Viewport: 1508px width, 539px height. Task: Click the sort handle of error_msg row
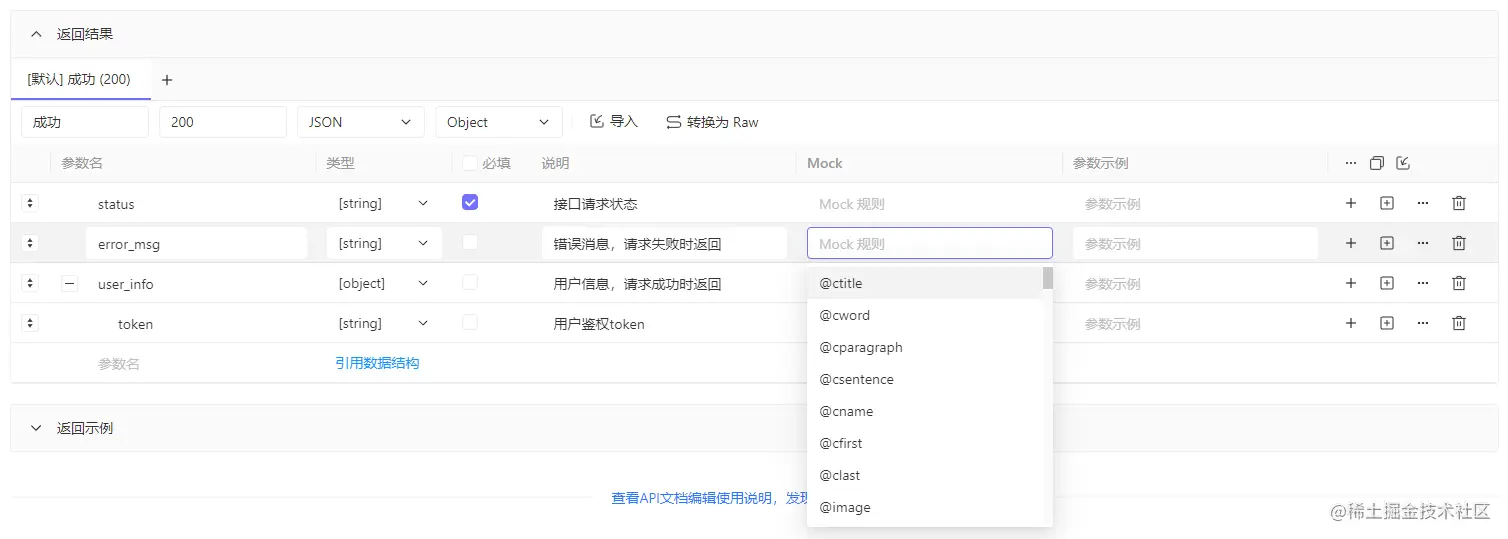pyautogui.click(x=30, y=243)
